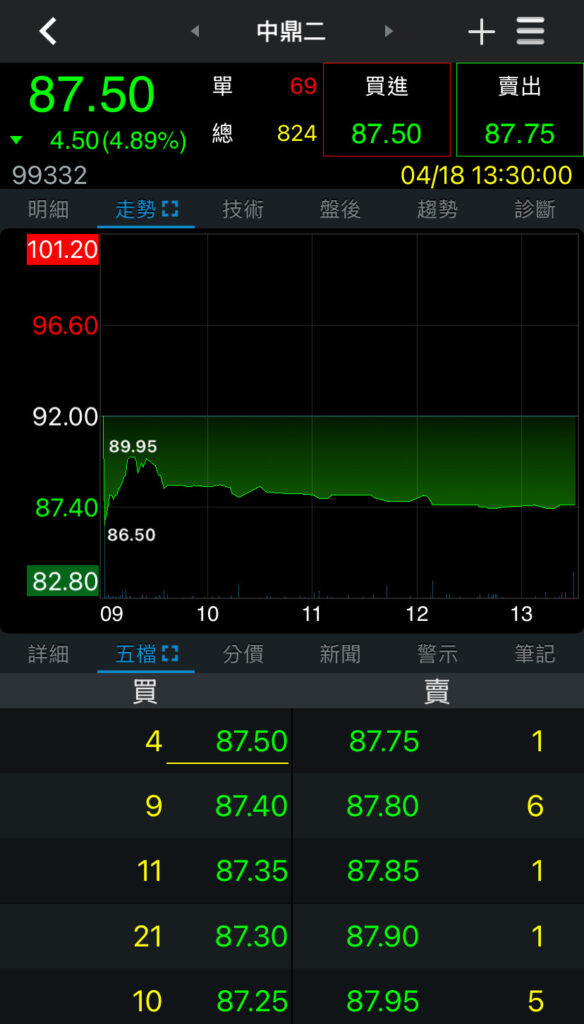Go to previous stock with left triangle
This screenshot has width=584, height=1024.
coord(194,31)
